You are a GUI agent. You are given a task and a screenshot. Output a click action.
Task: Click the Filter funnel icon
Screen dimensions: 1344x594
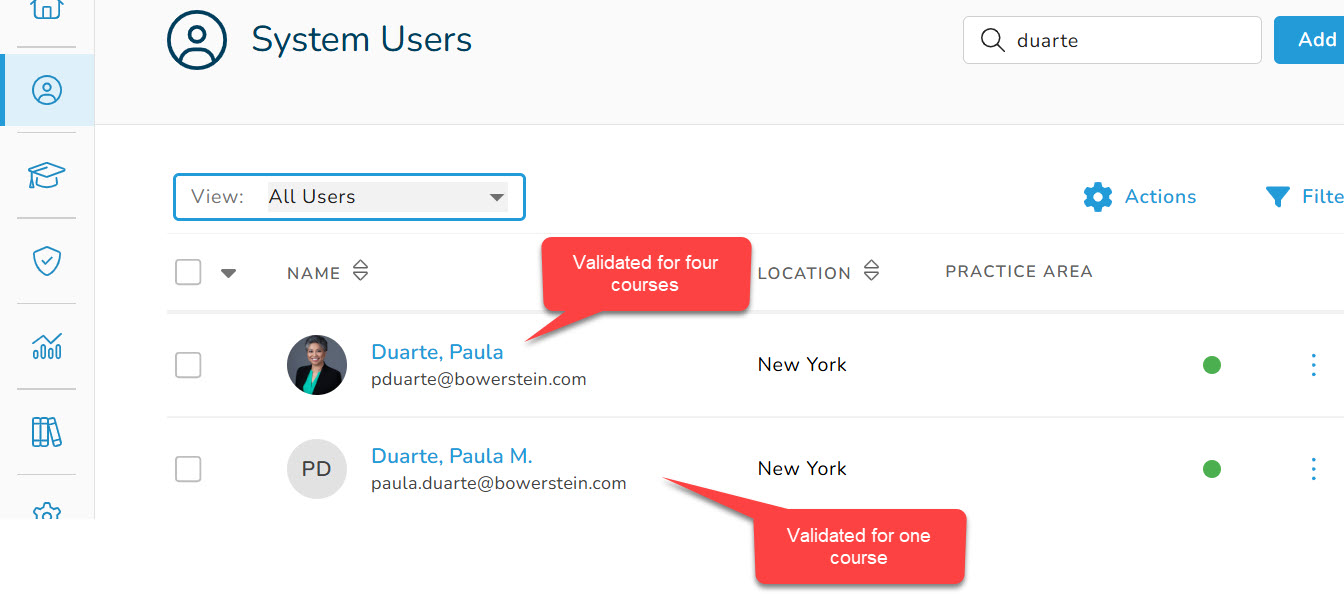[x=1277, y=197]
